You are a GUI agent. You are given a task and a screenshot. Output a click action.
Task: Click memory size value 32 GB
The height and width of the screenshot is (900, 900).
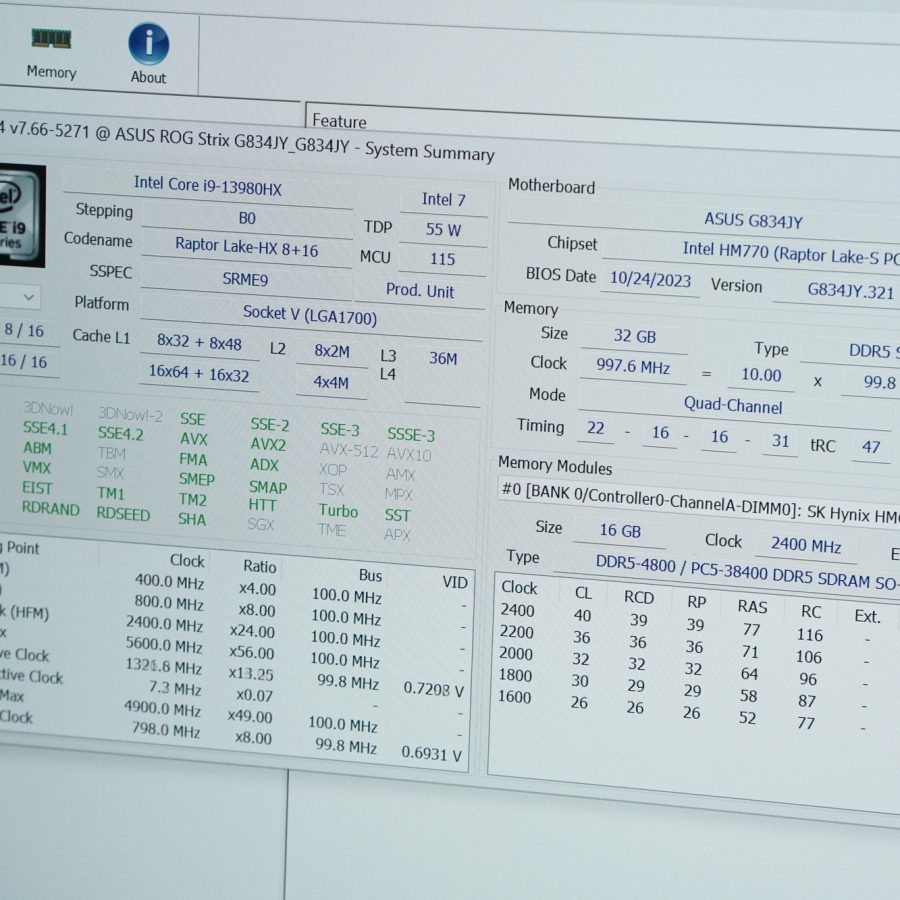pos(634,336)
